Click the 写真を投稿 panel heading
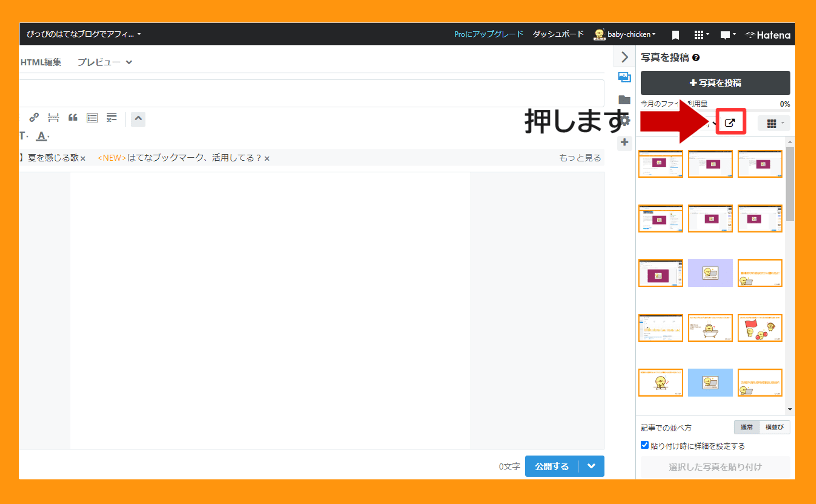816x504 pixels. (665, 57)
